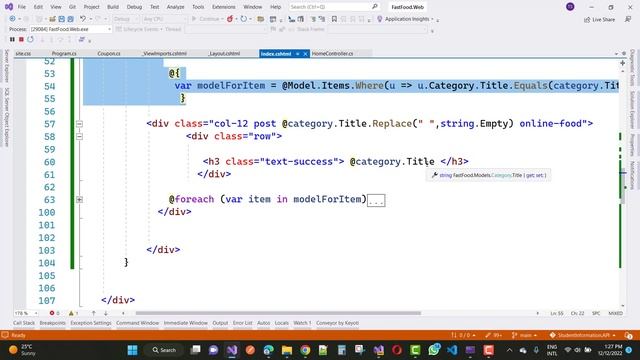The height and width of the screenshot is (360, 640).
Task: Open the Stack Frame dropdown
Action: click(x=378, y=29)
